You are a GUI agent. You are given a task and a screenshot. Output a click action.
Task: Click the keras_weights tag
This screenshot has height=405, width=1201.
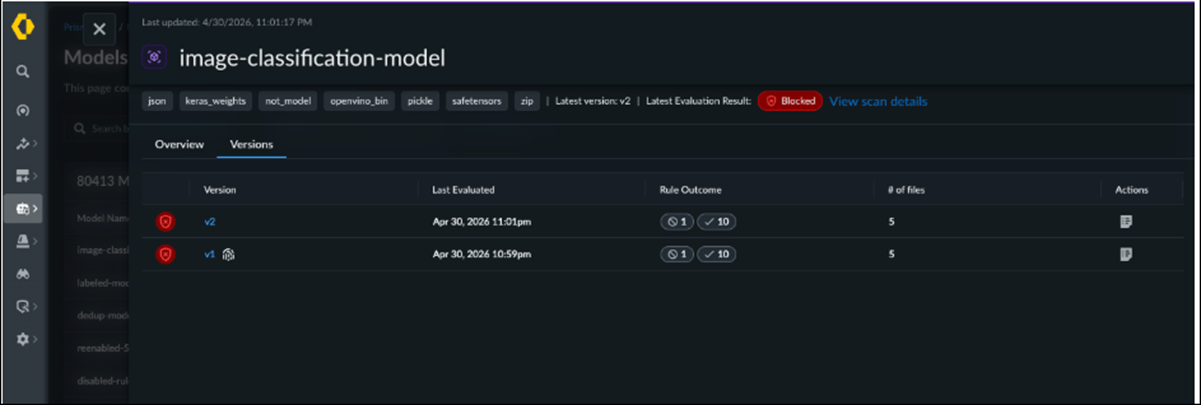tap(214, 101)
